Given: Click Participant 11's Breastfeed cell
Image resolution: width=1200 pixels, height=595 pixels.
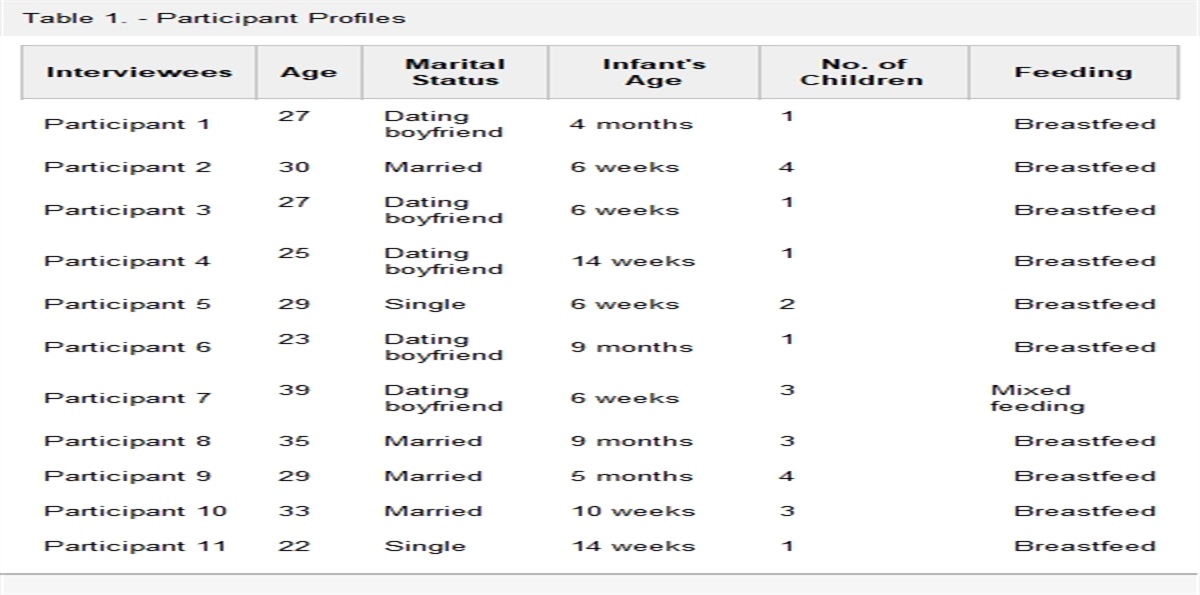Looking at the screenshot, I should 1085,546.
